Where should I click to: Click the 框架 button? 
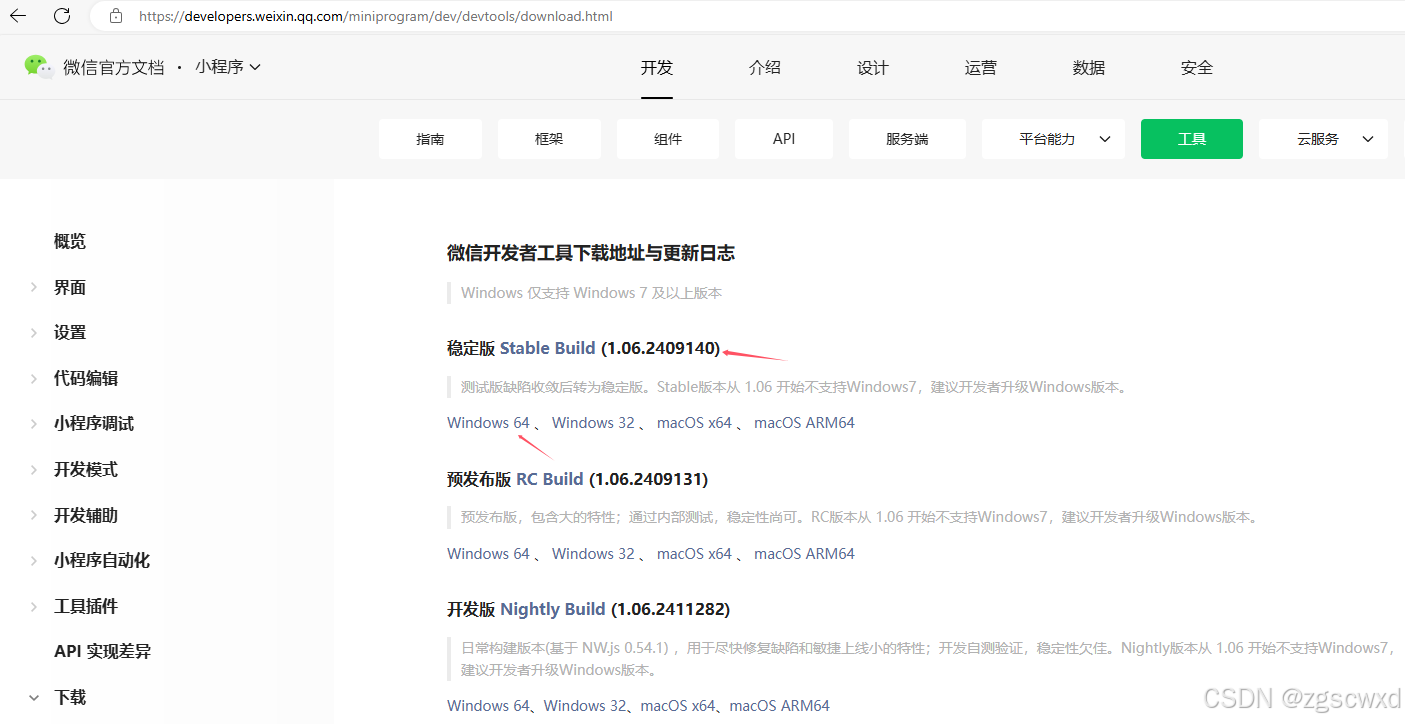(549, 139)
